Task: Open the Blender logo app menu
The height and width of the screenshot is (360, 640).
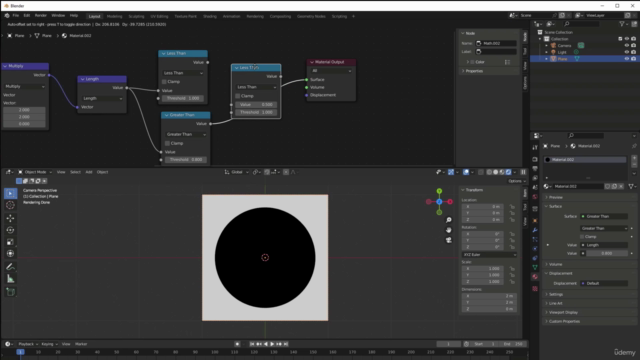Action: coord(7,16)
